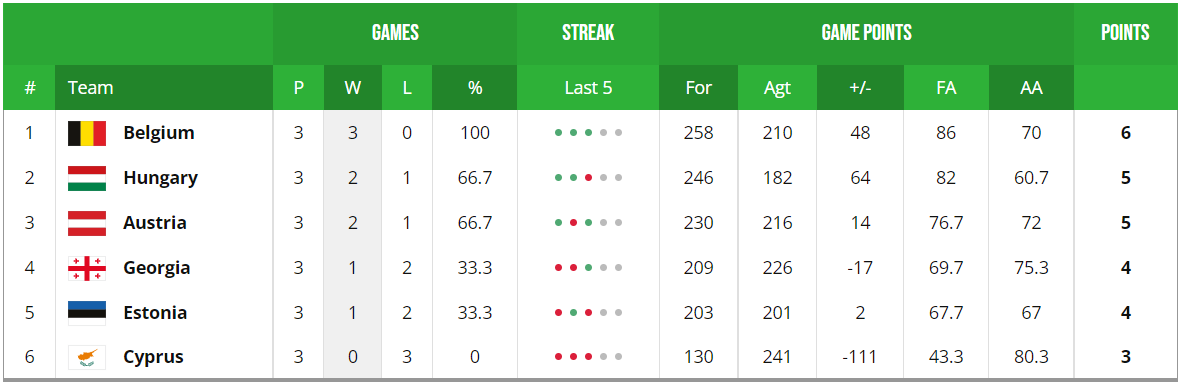
Task: Click Hungary's first green streak dot
Action: [558, 179]
